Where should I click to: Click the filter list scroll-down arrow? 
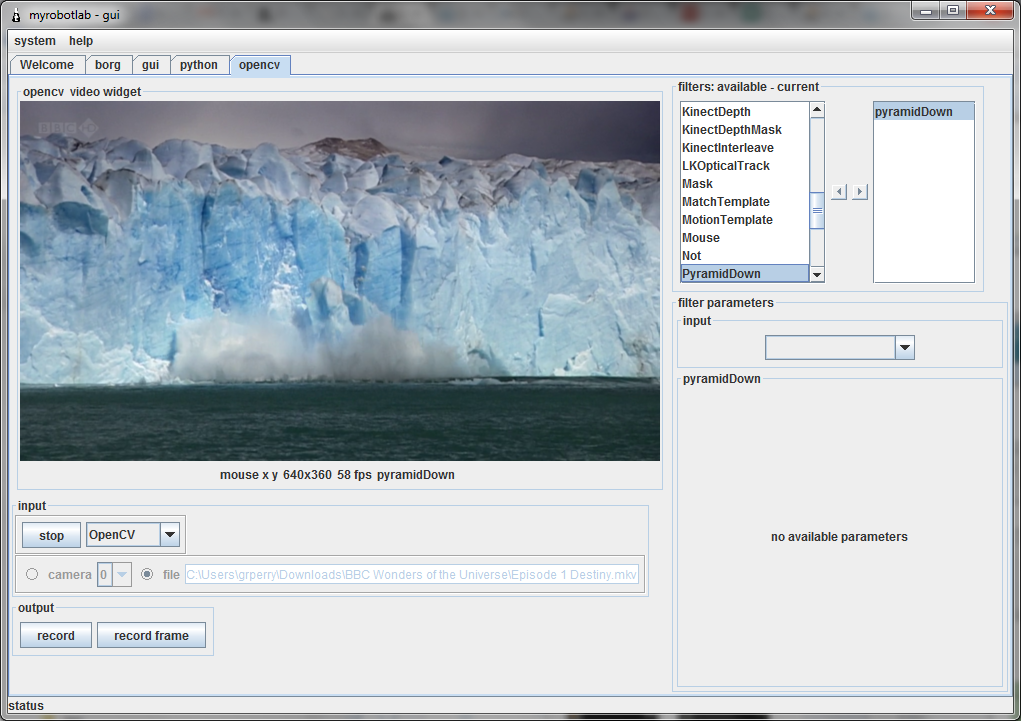(817, 275)
